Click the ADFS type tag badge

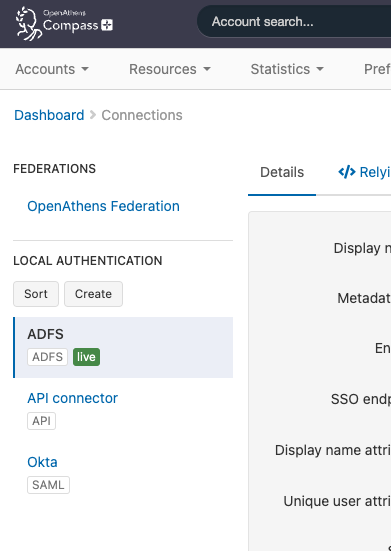(x=47, y=357)
